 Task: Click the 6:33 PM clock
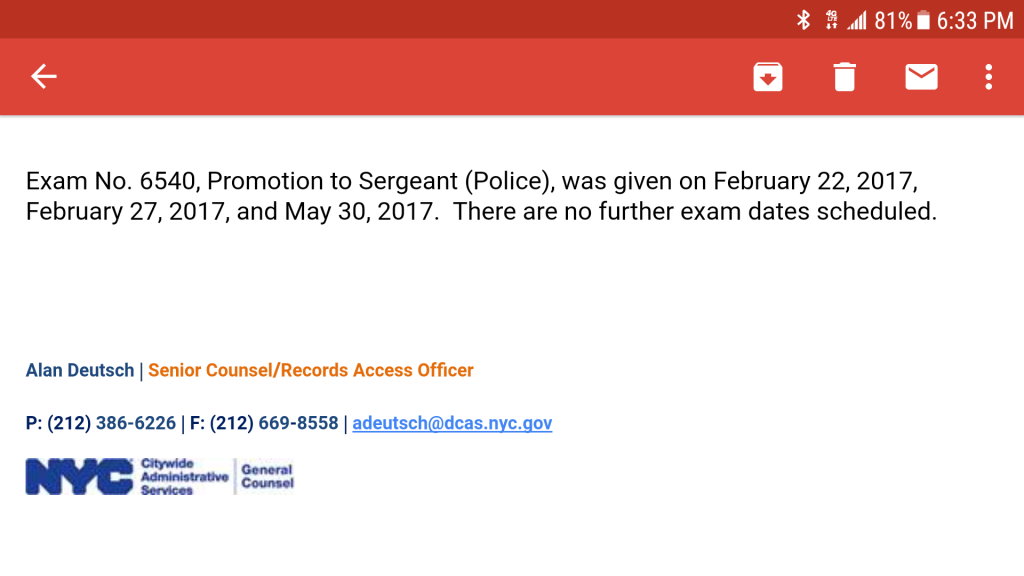coord(975,20)
